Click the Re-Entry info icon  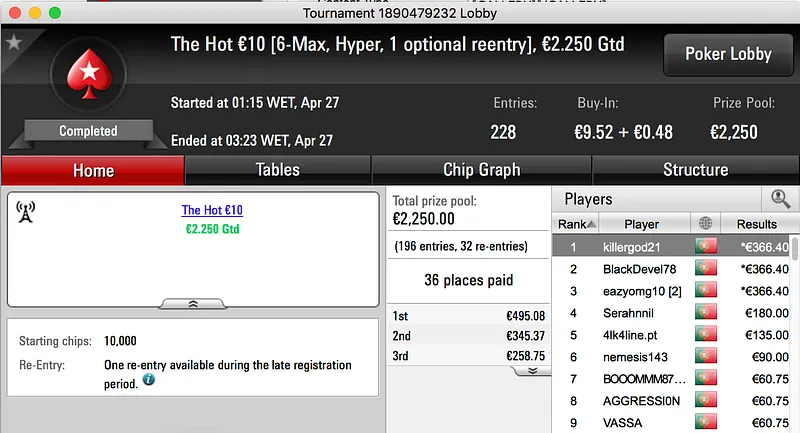point(149,380)
